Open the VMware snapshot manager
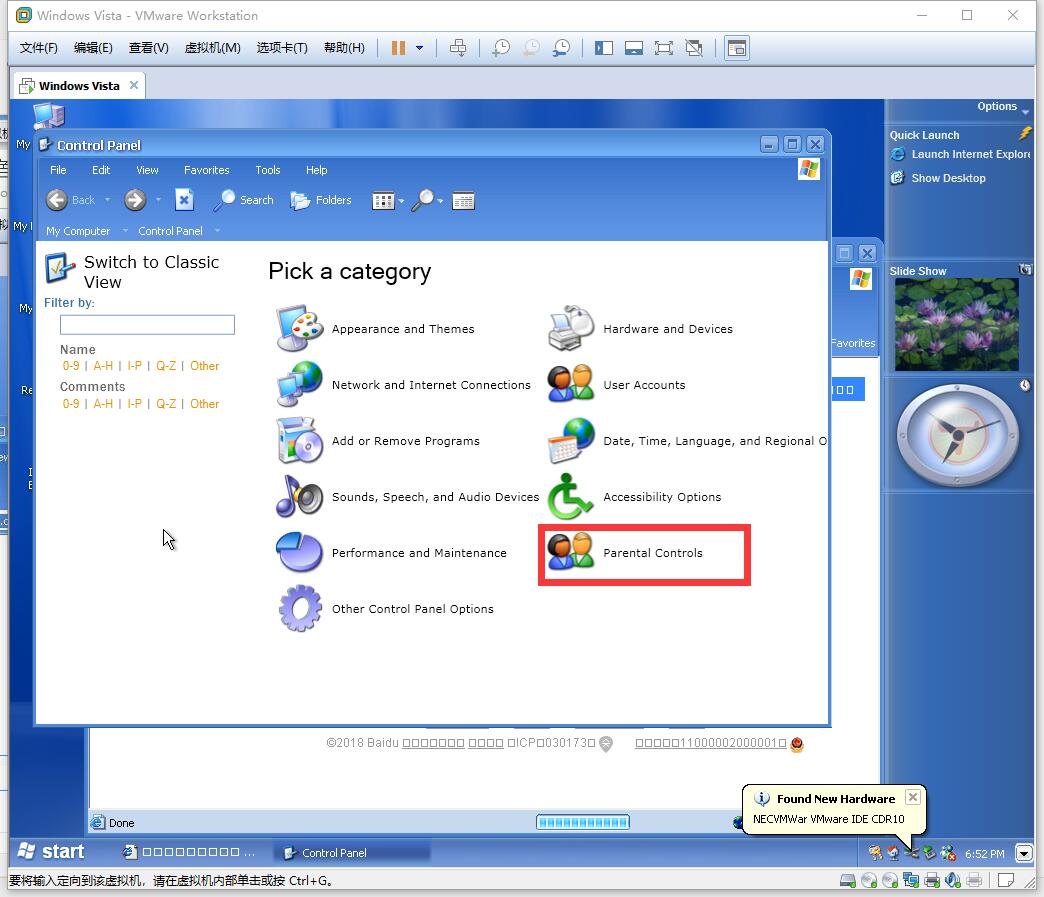The image size is (1044, 897). 561,48
